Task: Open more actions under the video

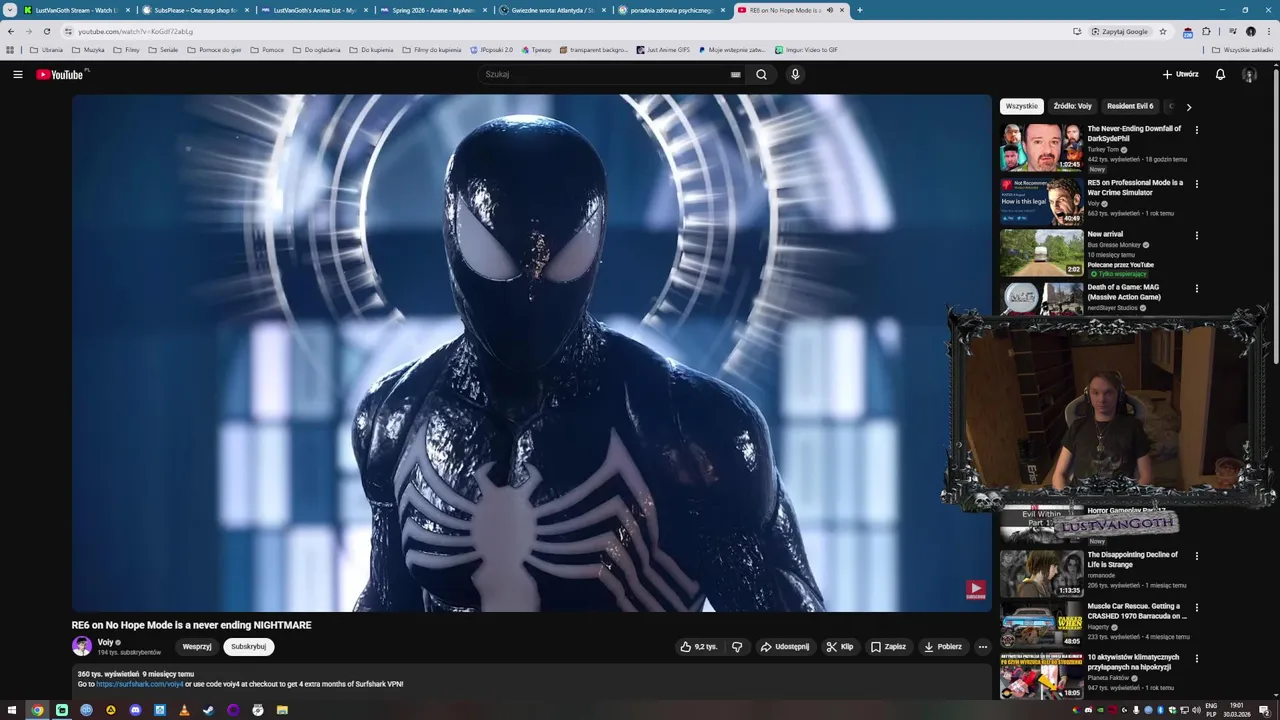Action: (982, 647)
